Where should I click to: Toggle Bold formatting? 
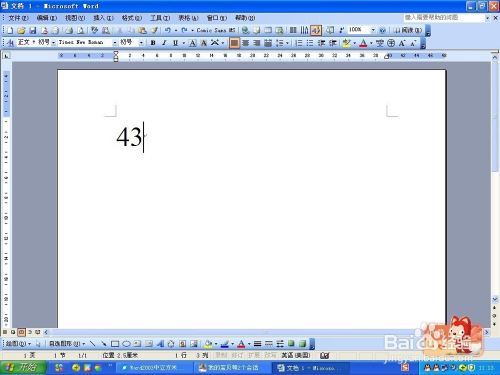pos(153,43)
